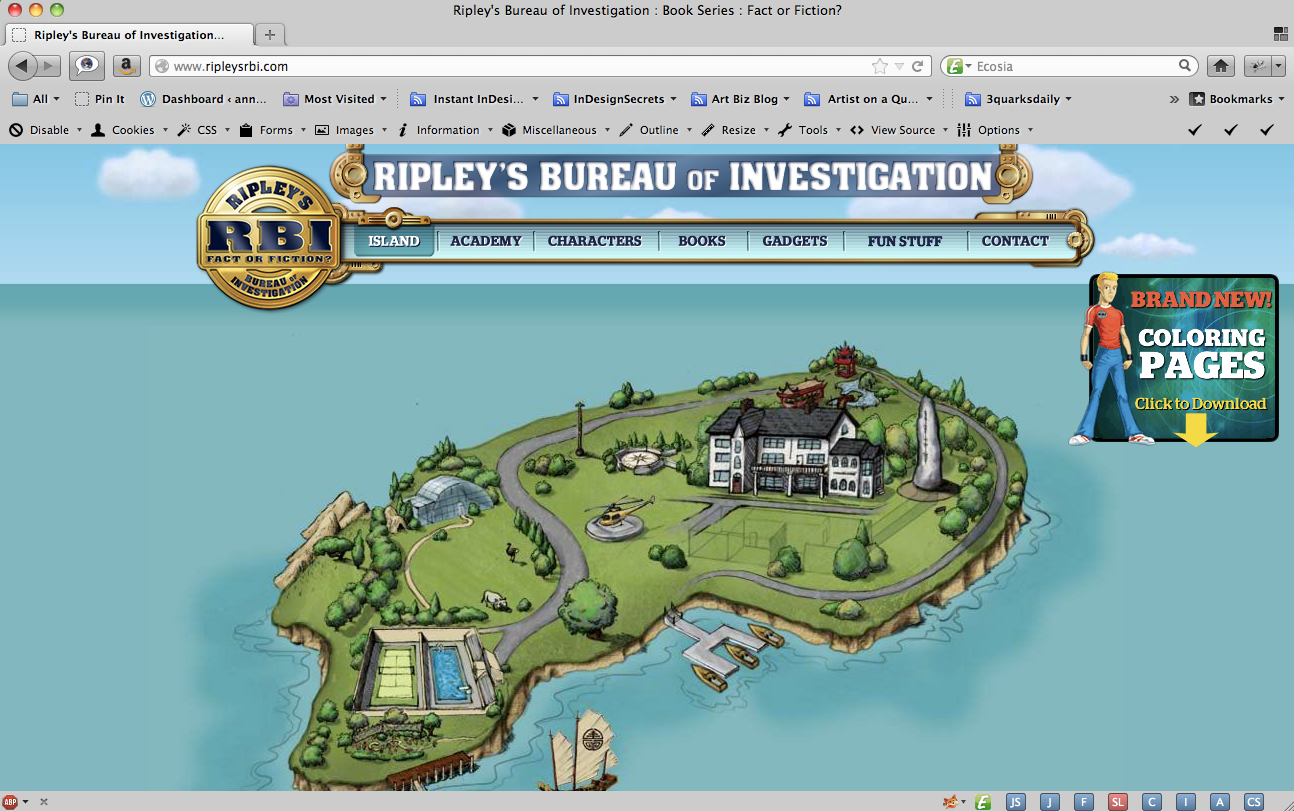Toggle the red SL (Silverlight) button
This screenshot has height=811, width=1294.
pyautogui.click(x=1118, y=802)
